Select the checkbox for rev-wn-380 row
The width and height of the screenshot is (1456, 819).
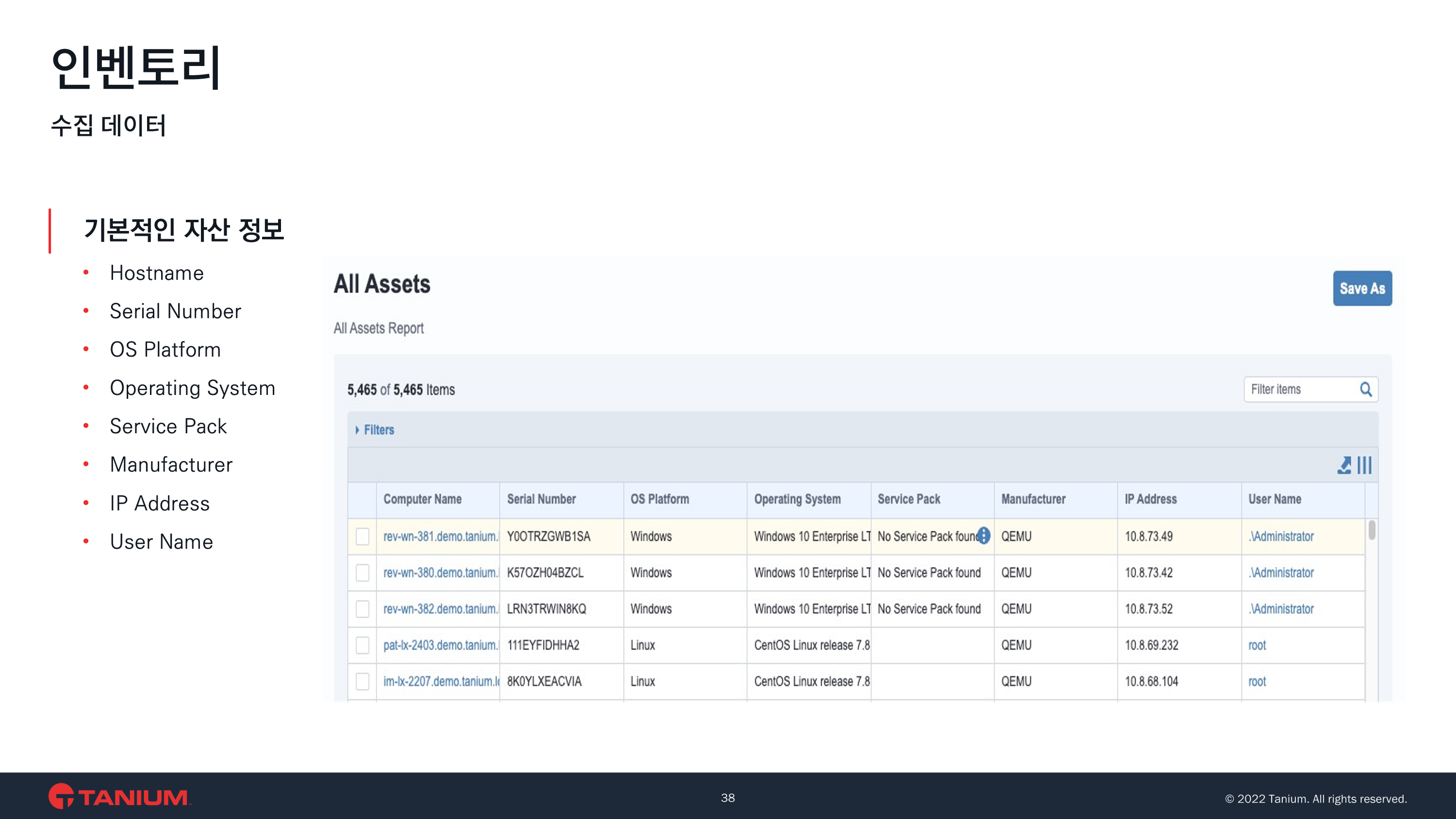tap(363, 573)
